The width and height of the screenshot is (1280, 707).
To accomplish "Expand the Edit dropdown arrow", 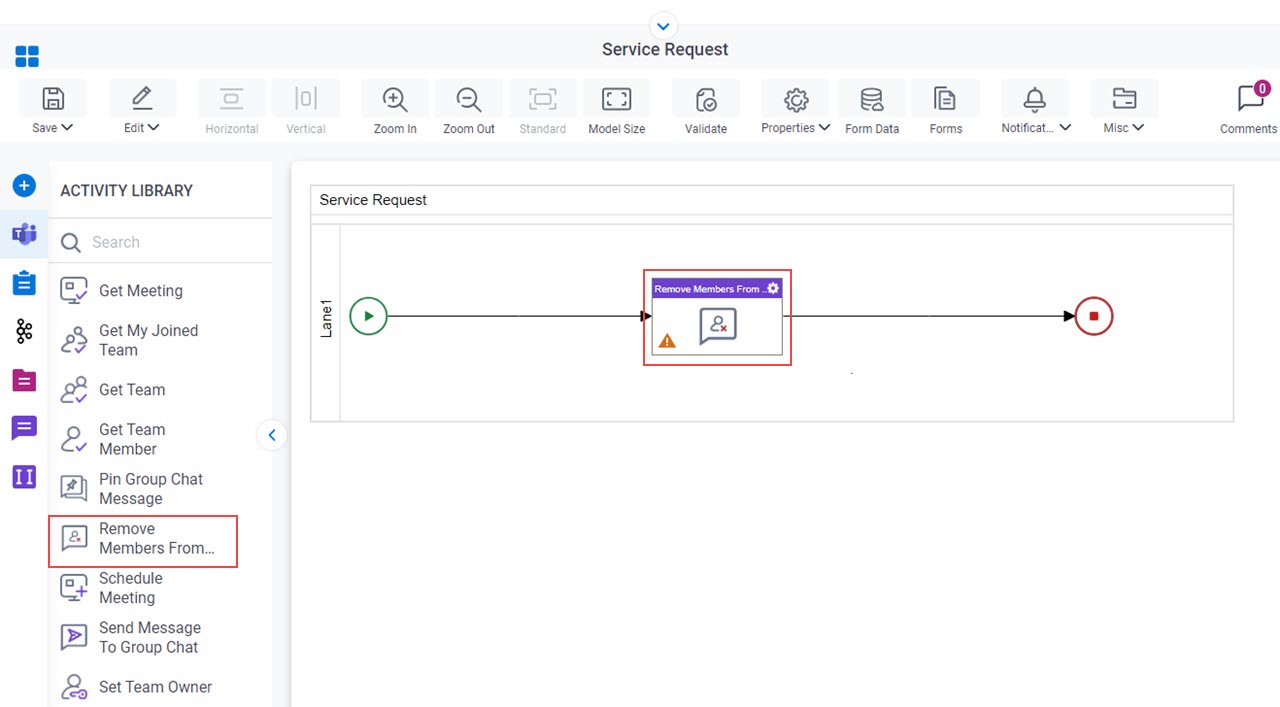I will (154, 128).
